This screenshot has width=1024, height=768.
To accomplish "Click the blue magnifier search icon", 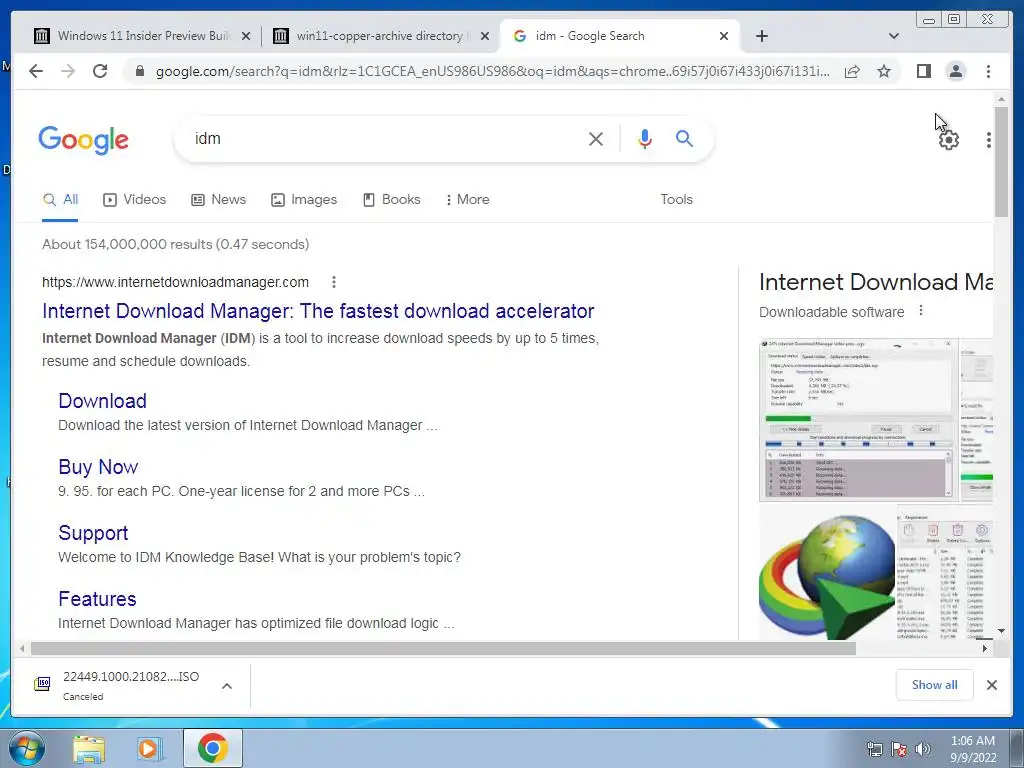I will [684, 138].
